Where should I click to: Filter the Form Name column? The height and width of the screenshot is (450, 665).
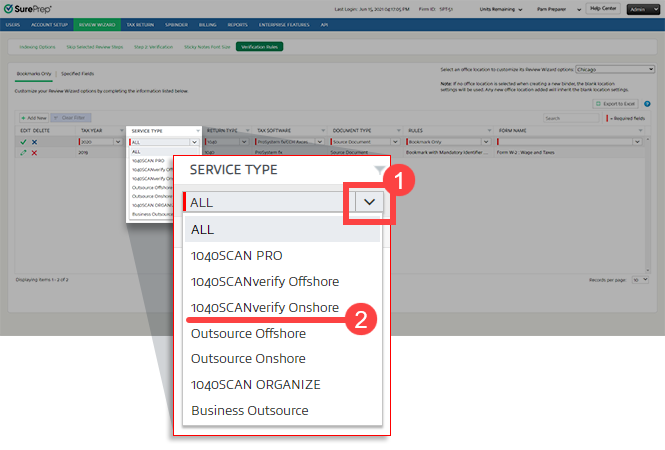[x=640, y=131]
